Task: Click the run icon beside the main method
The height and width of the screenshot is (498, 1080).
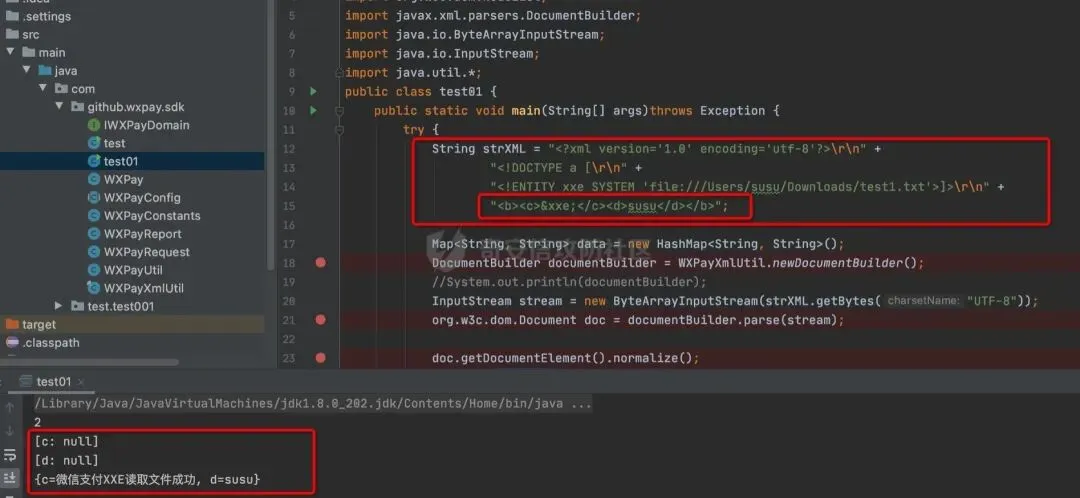Action: (313, 110)
